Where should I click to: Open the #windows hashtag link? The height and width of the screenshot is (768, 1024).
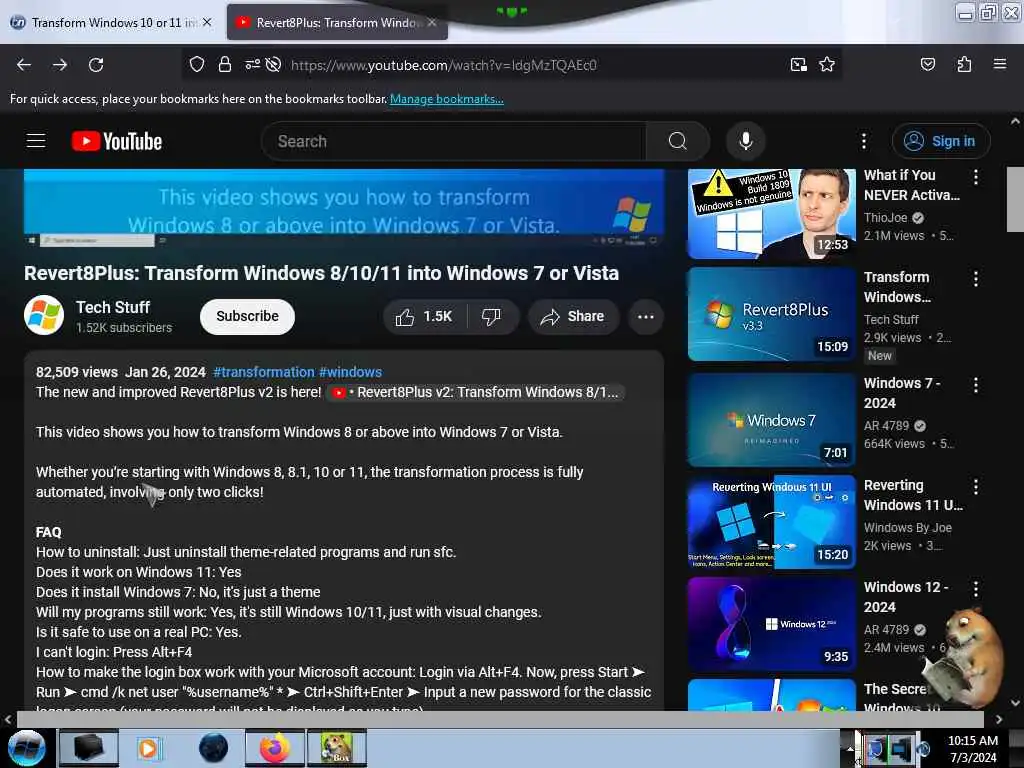coord(350,372)
